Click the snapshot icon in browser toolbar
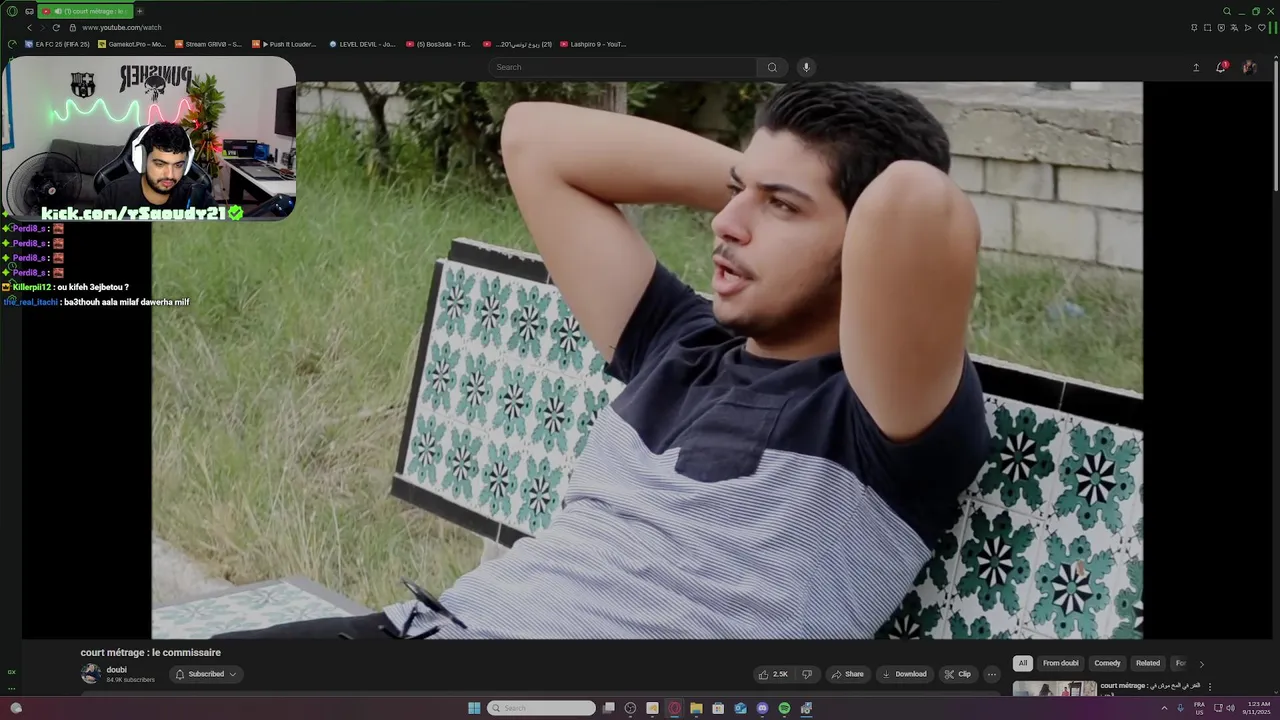Viewport: 1280px width, 720px height. point(1207,27)
